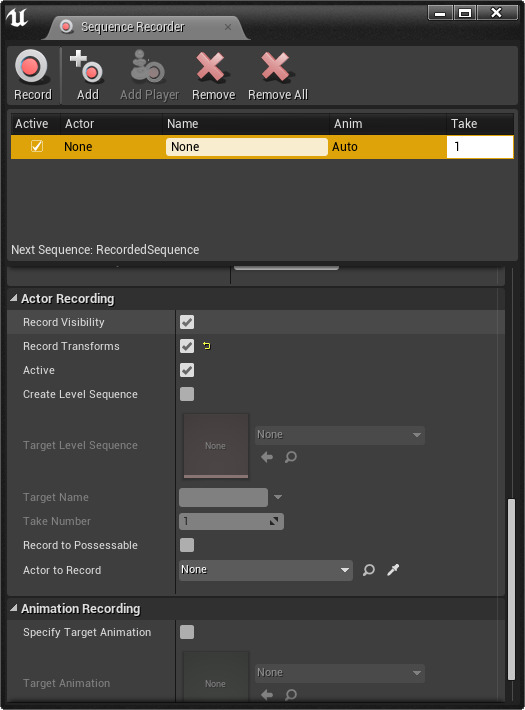
Task: Sort by Take column header
Action: (480, 124)
